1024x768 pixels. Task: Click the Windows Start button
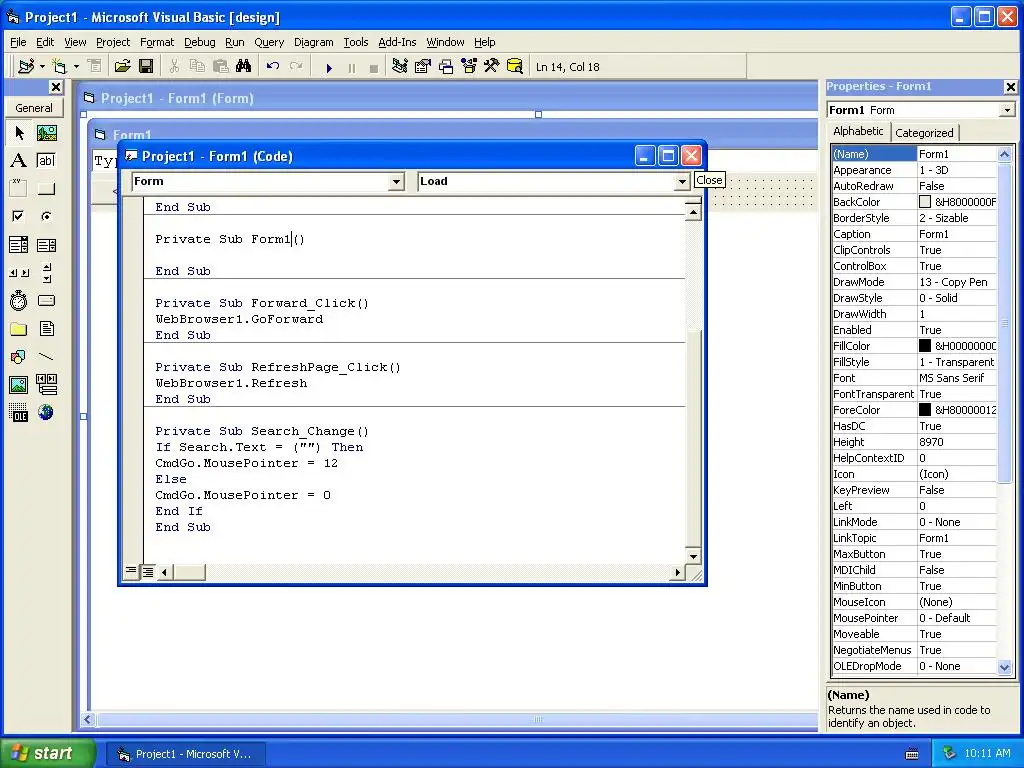47,753
